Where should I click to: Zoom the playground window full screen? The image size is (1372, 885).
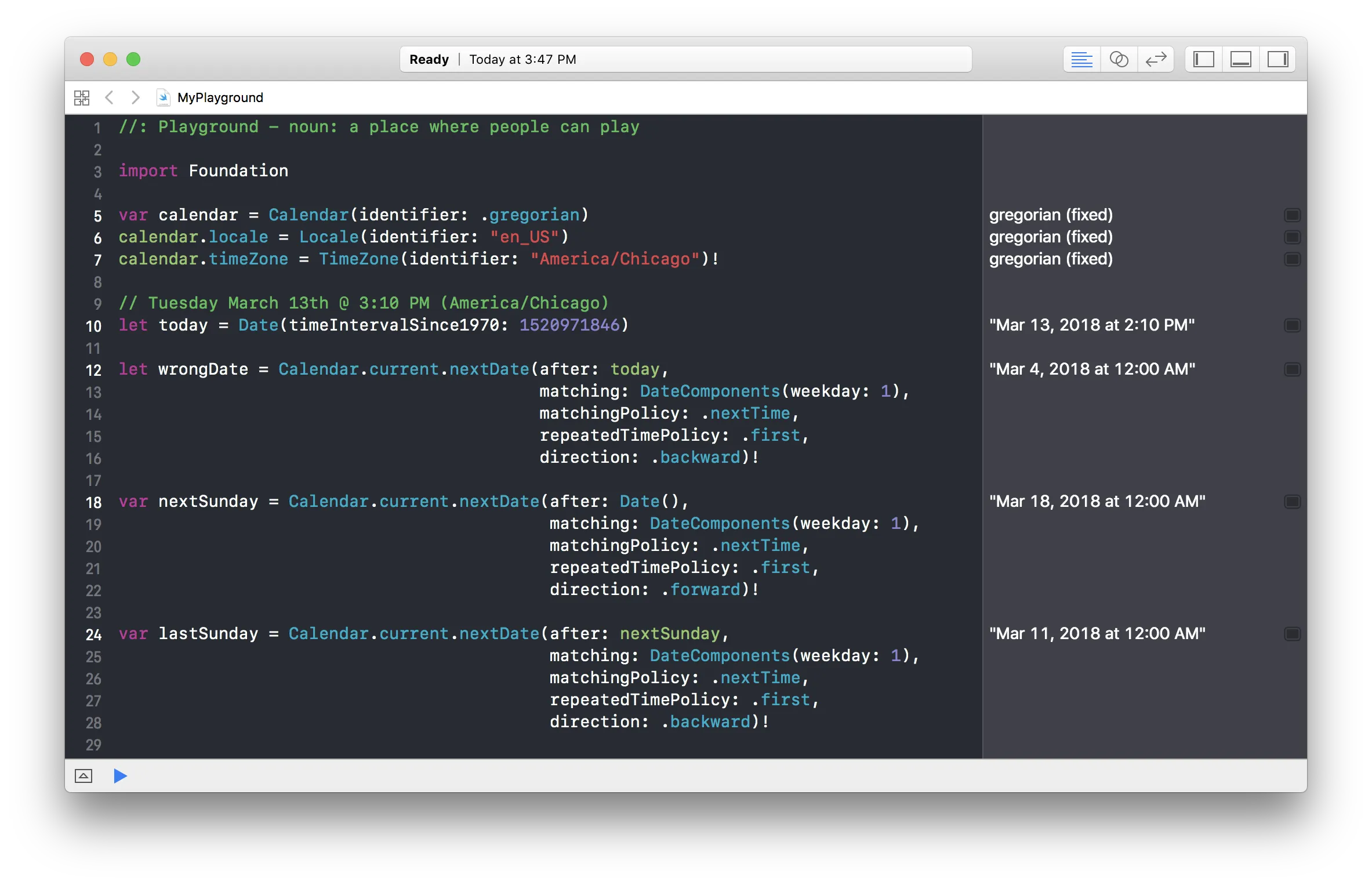point(133,59)
